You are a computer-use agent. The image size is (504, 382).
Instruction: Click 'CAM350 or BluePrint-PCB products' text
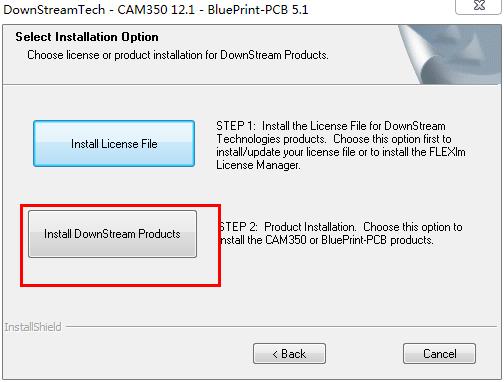[349, 240]
